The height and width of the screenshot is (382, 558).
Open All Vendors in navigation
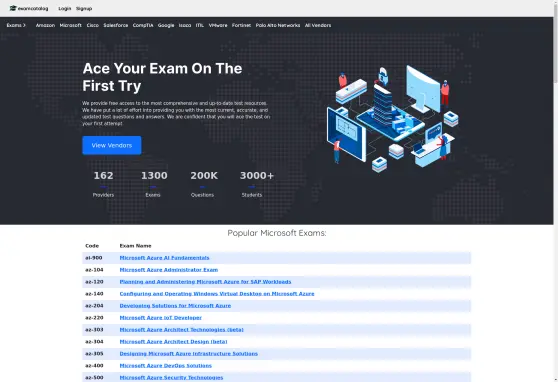(318, 25)
